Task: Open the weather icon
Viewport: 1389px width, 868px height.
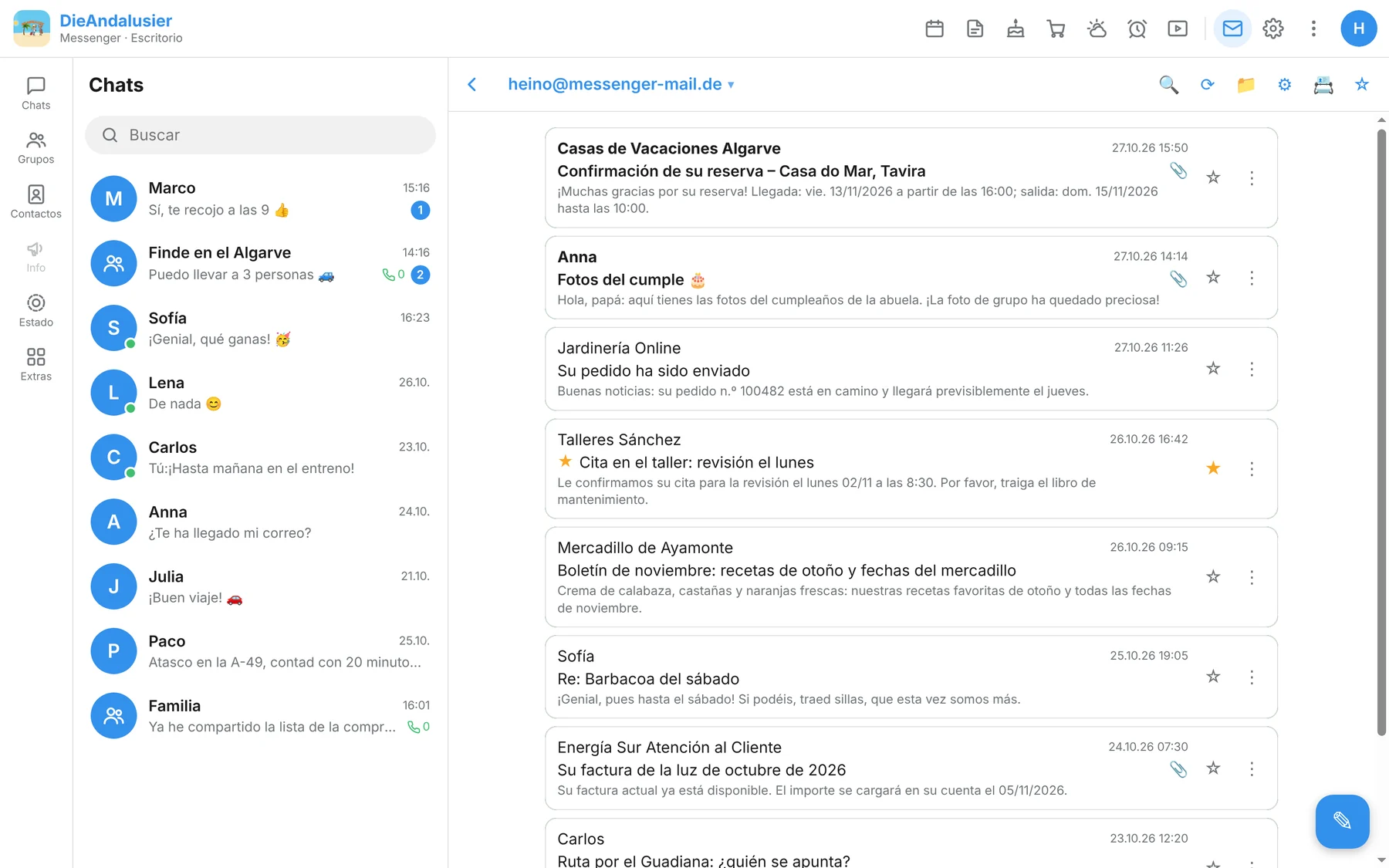Action: pos(1097,29)
